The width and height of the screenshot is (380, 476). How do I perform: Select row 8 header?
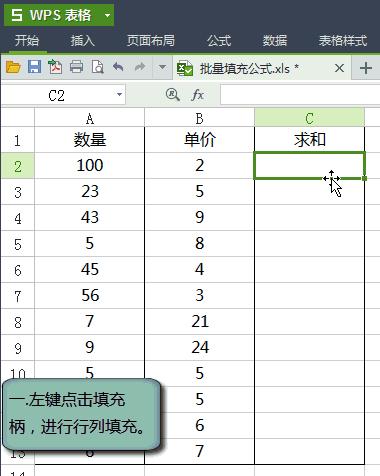point(17,322)
